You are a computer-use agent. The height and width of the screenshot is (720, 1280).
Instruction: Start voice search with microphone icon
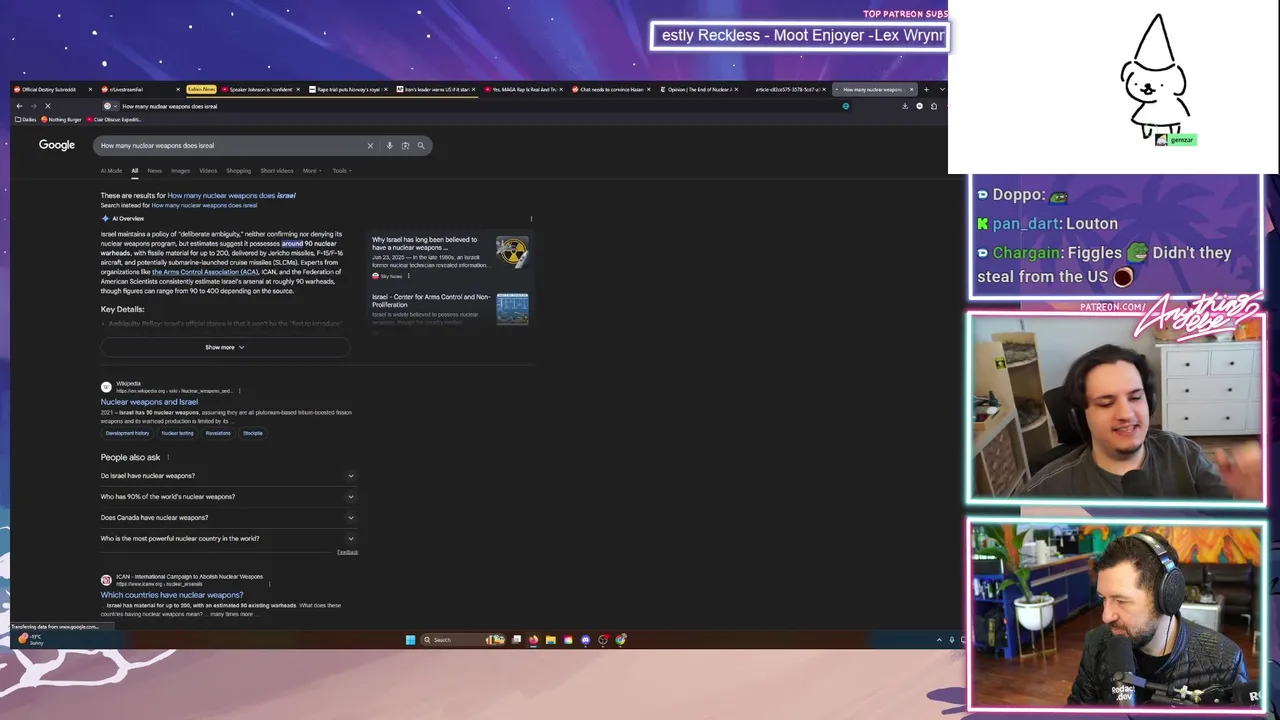tap(389, 146)
